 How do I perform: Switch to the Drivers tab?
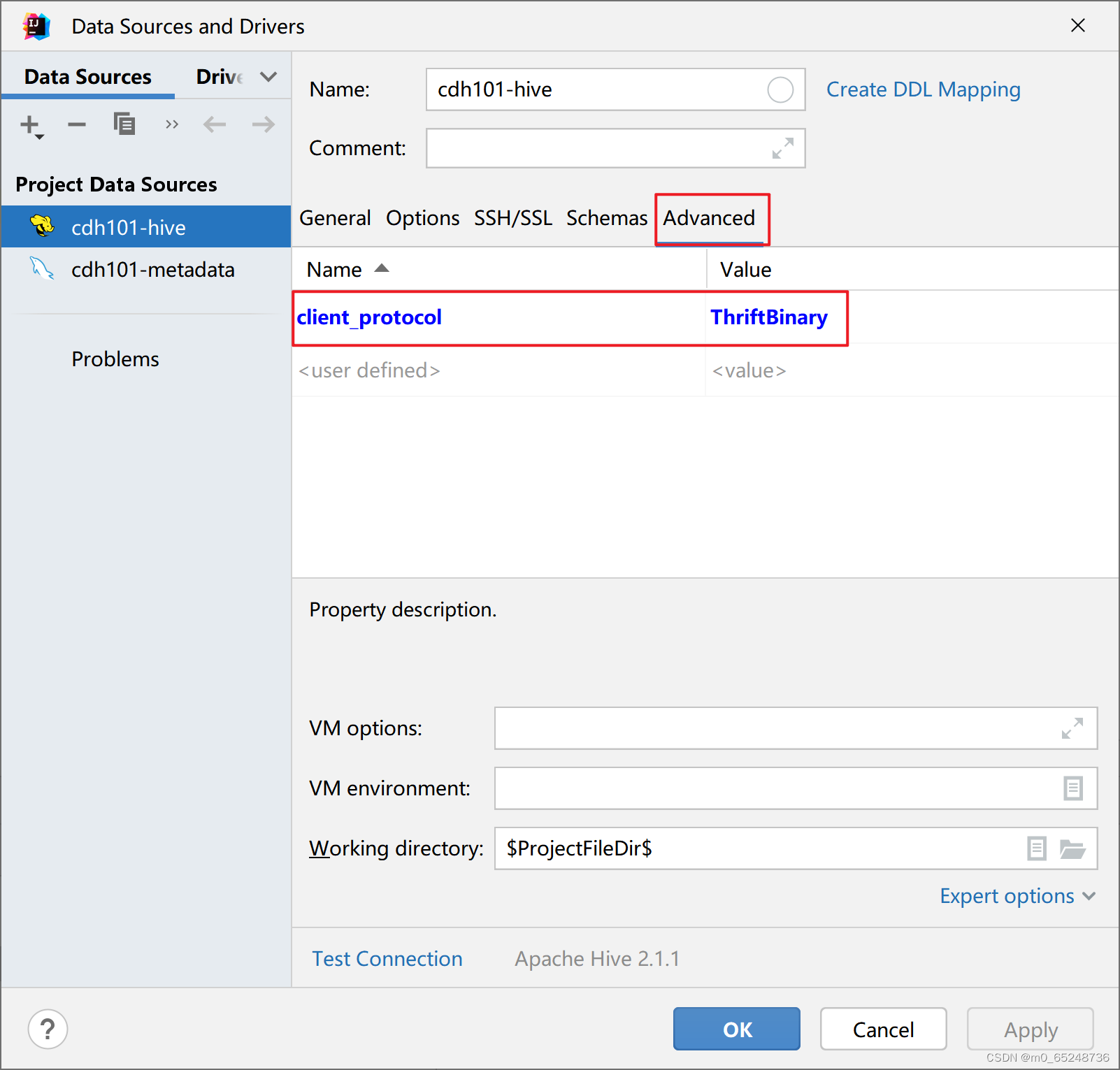pos(220,77)
